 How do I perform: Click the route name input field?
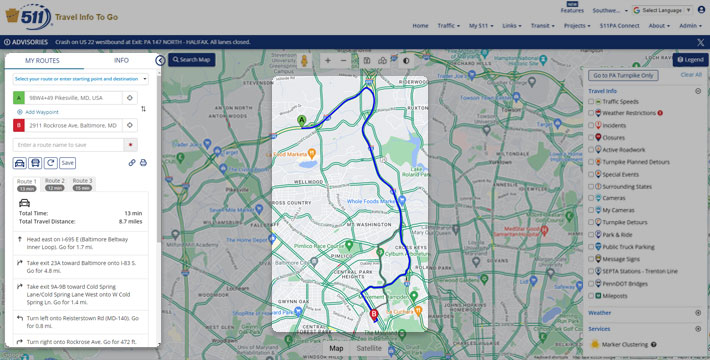coord(68,145)
